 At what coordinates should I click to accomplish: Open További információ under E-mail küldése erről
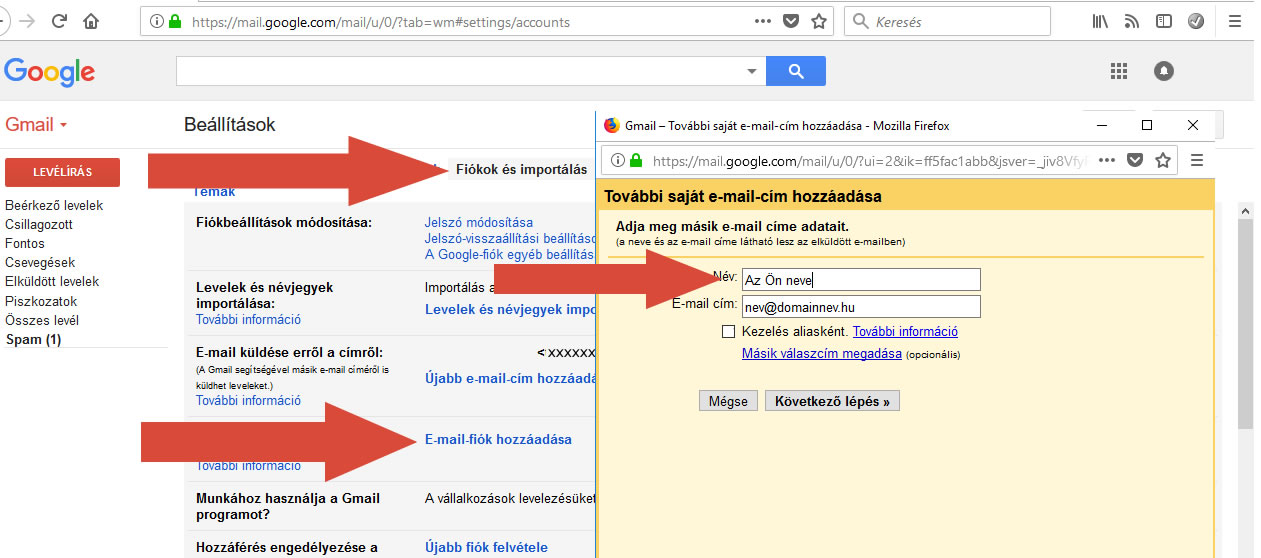click(x=248, y=401)
